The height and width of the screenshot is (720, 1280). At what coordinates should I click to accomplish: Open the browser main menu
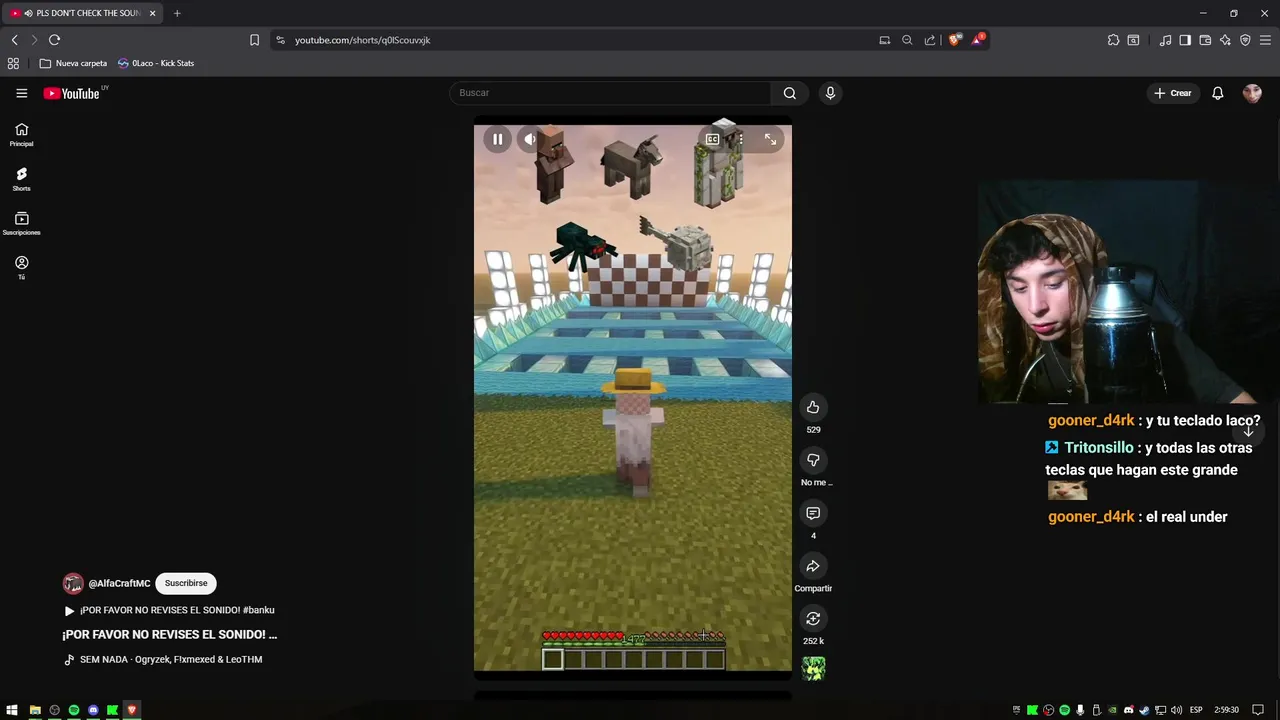click(x=1265, y=40)
